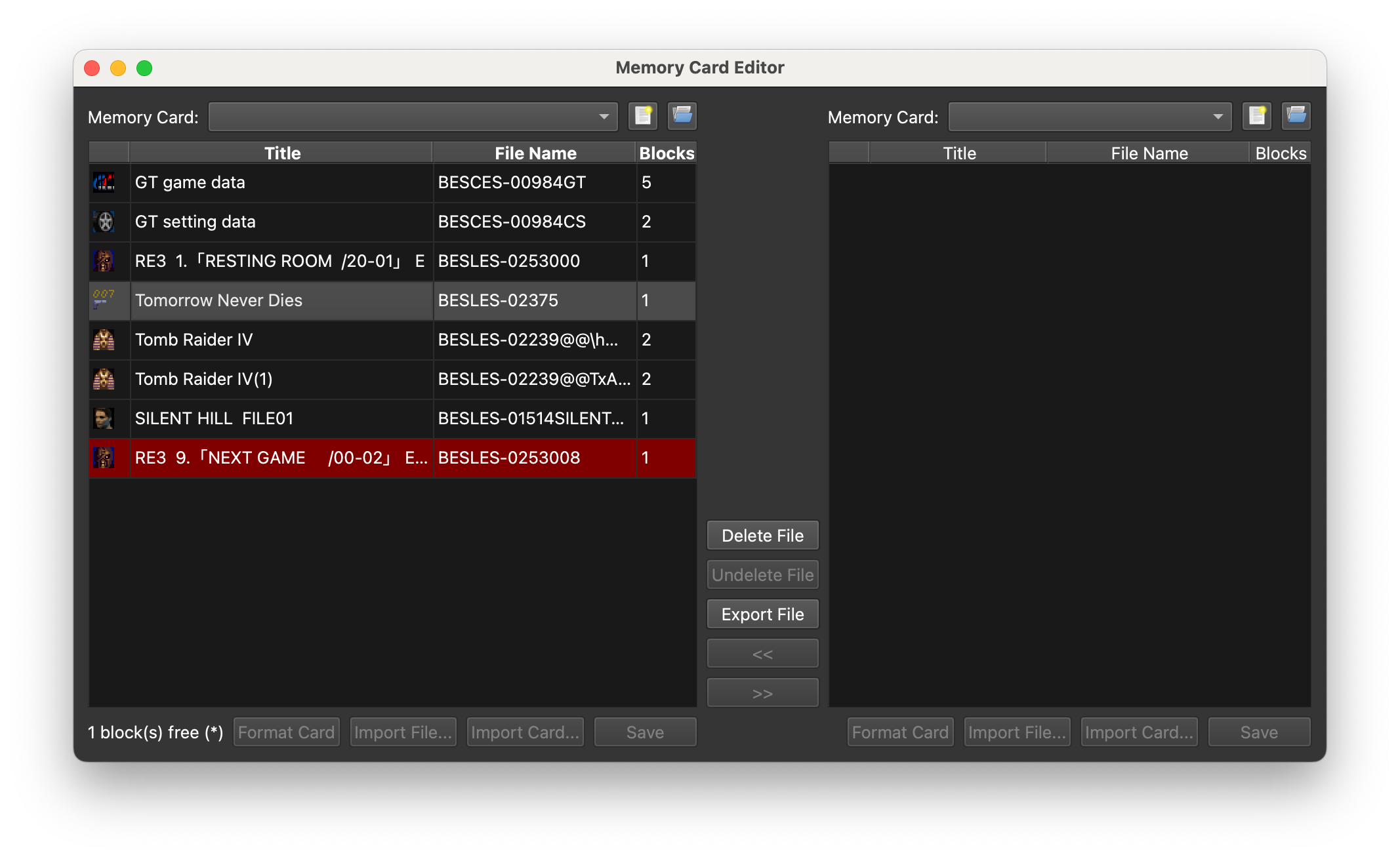Click the right Format Card button

coord(901,732)
